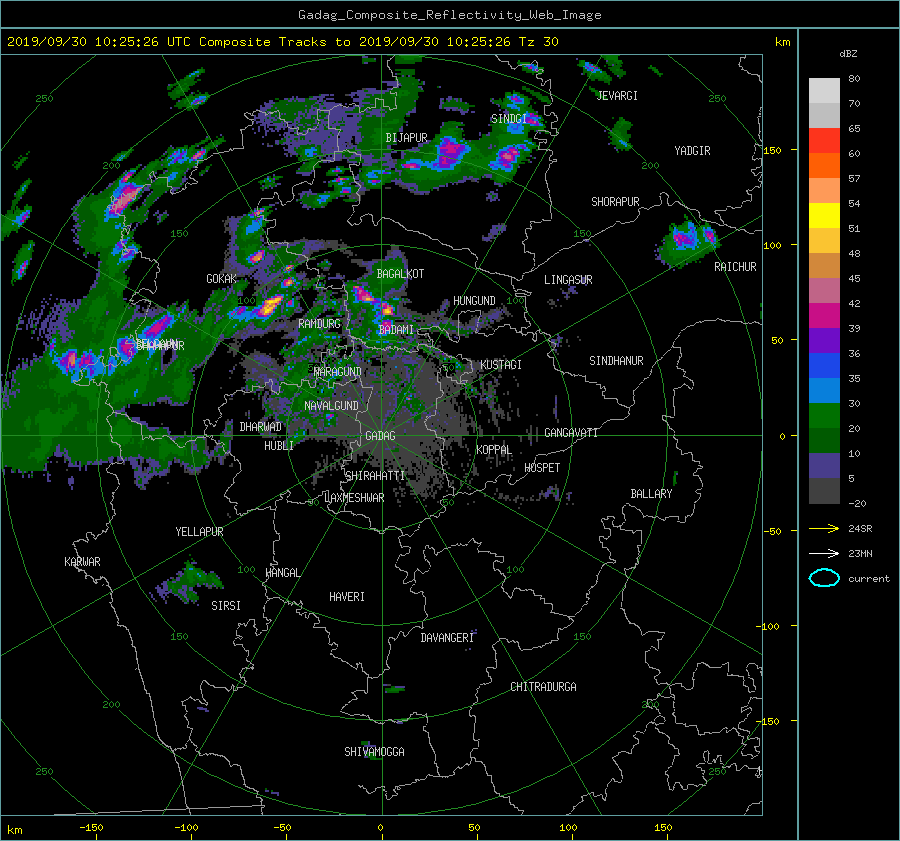Click the SHIVAMOGGA city label
This screenshot has height=841, width=900.
[374, 751]
